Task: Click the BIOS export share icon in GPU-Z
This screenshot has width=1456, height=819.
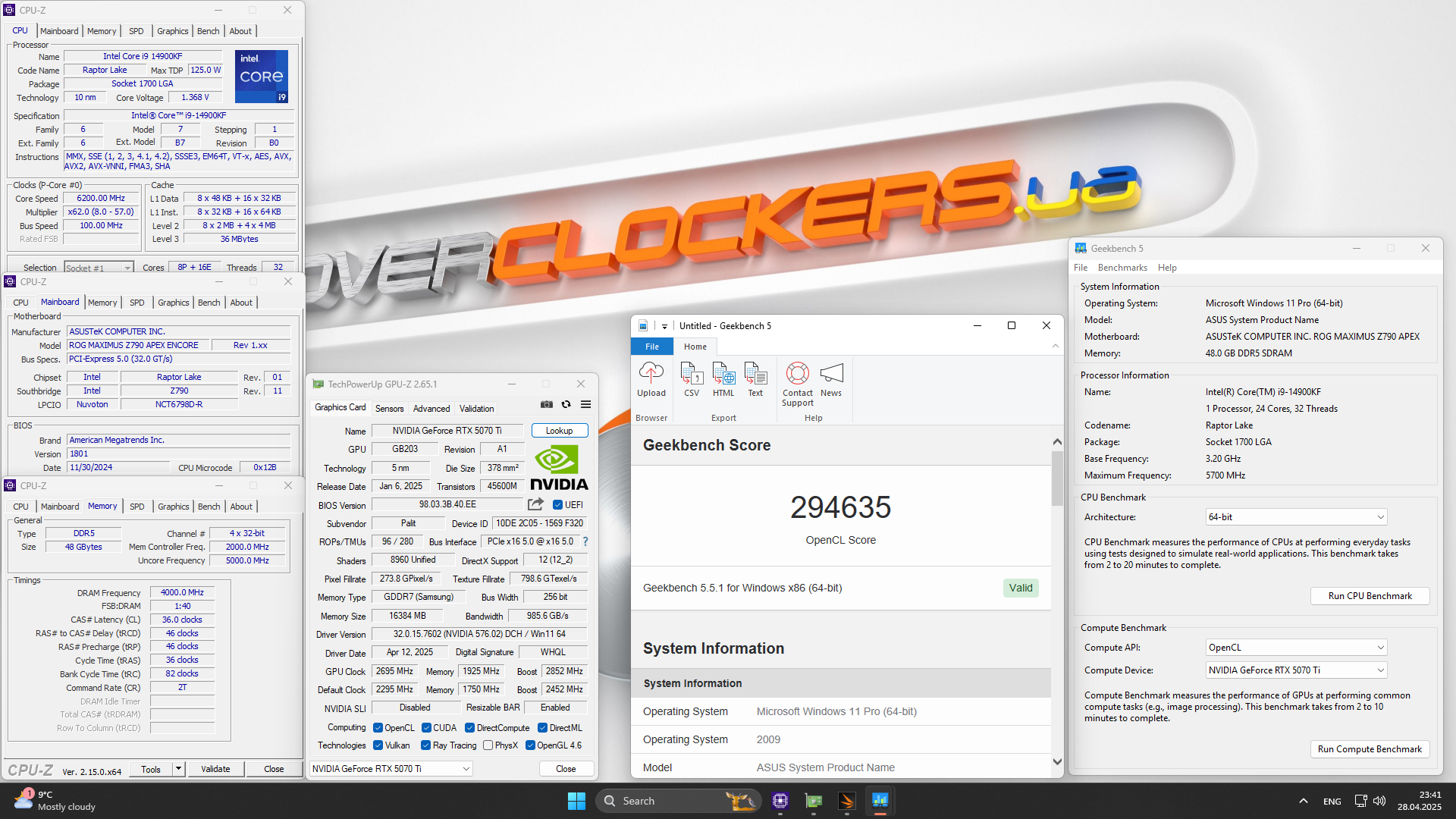Action: [535, 504]
